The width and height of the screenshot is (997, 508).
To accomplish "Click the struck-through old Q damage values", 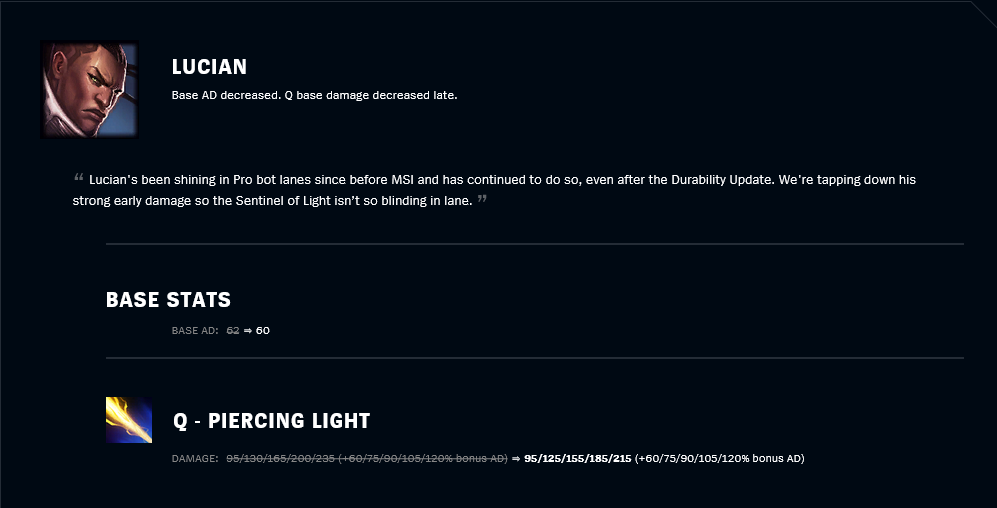I will coord(367,458).
